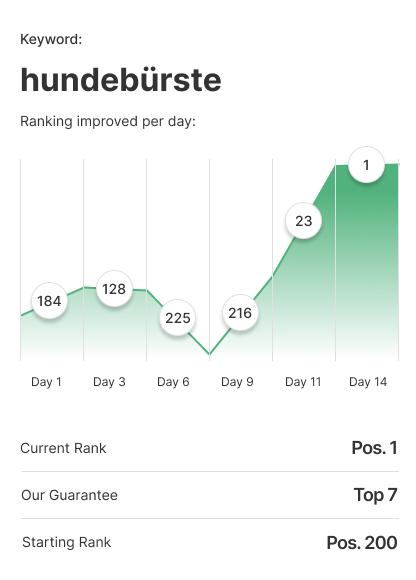This screenshot has height=580, width=416.
Task: Click the Day 1 axis label
Action: (46, 382)
